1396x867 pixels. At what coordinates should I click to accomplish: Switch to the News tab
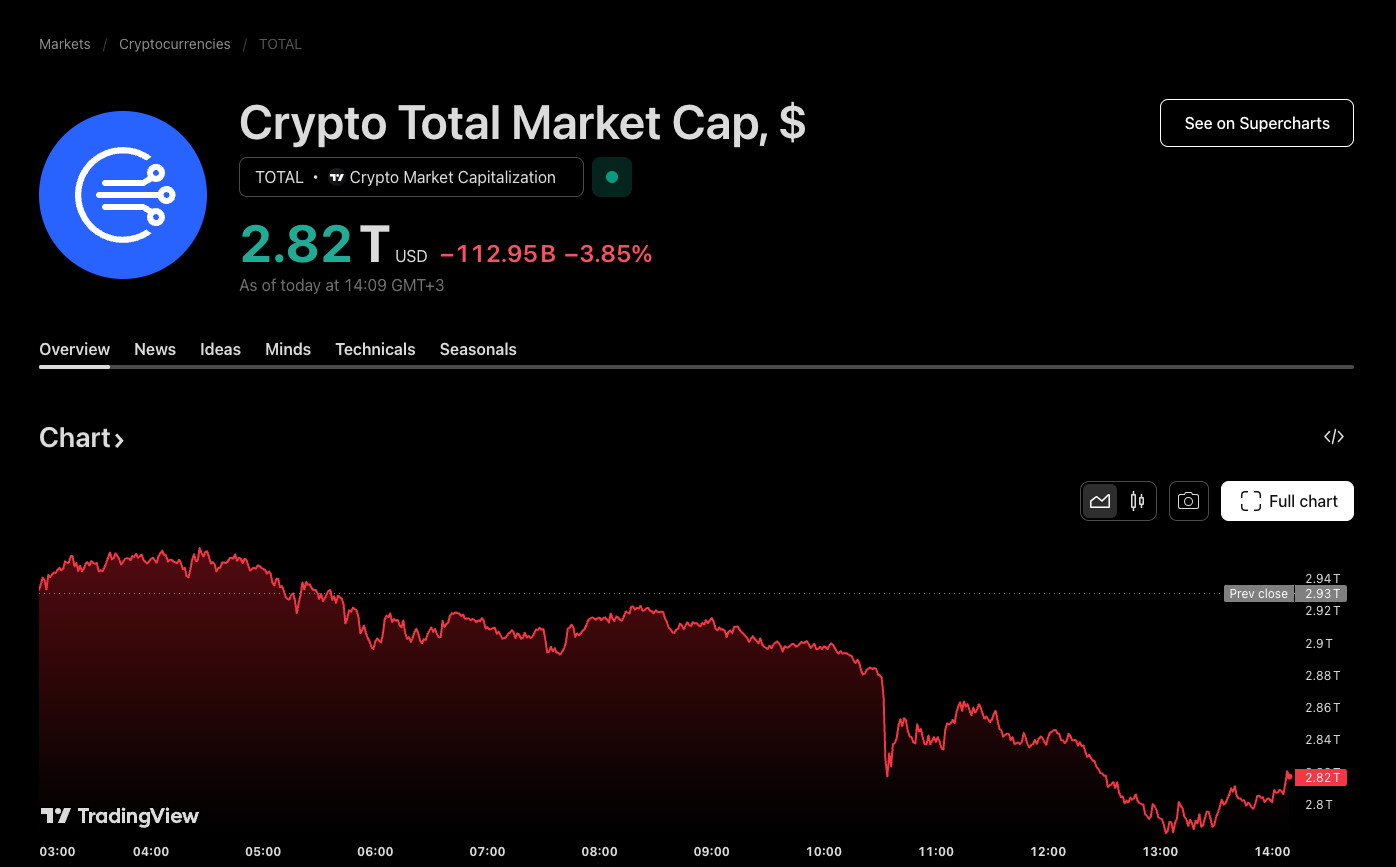point(155,349)
